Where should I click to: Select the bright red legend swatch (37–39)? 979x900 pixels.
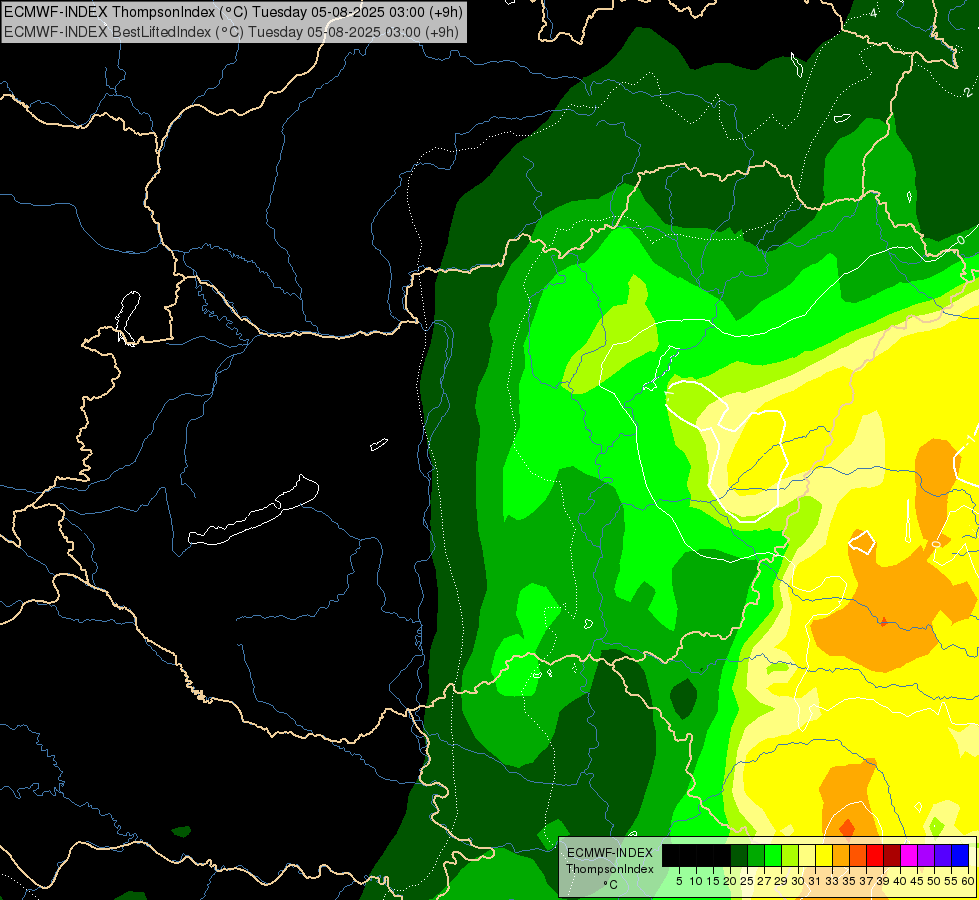[x=875, y=855]
